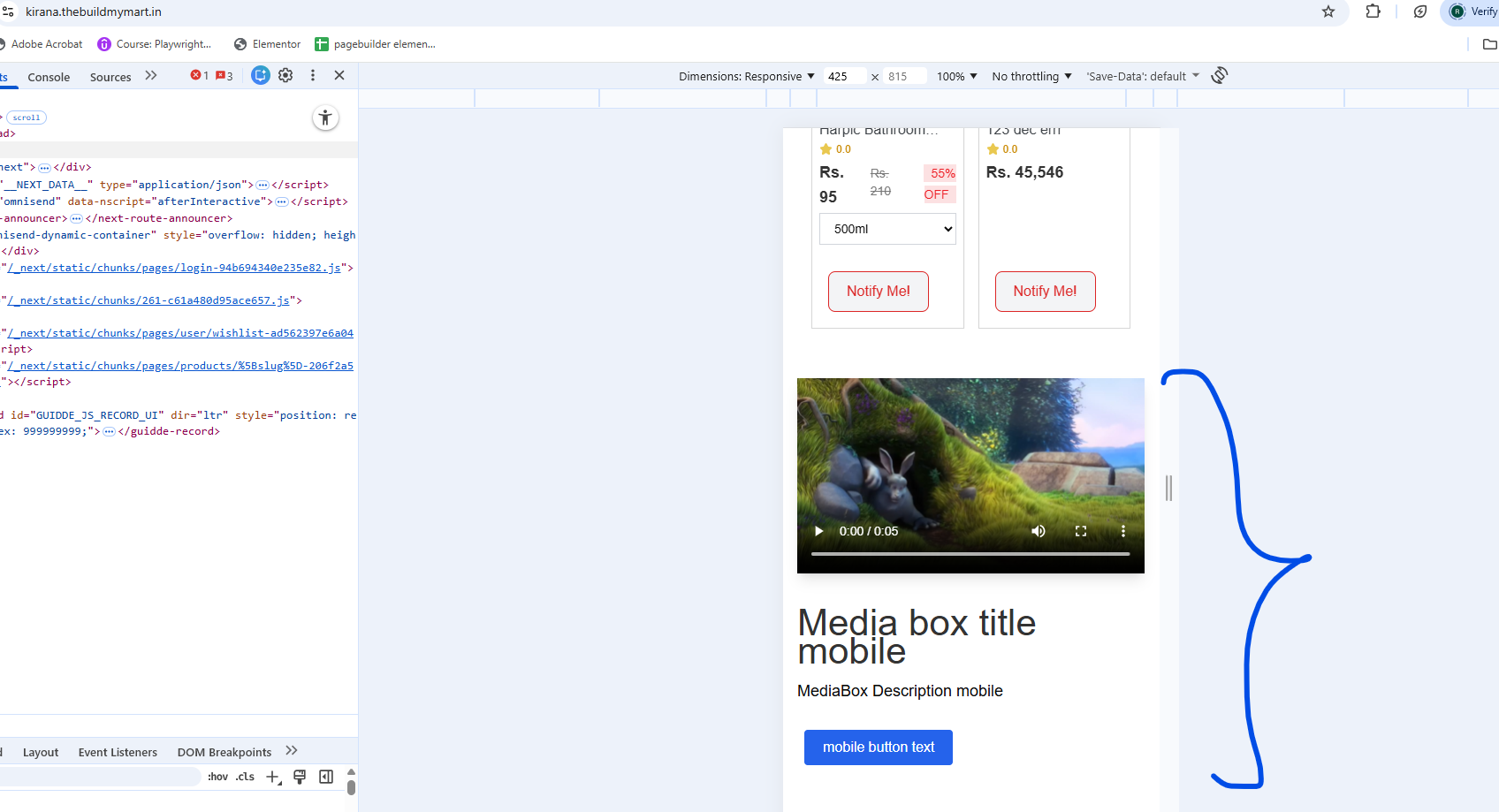Viewport: 1499px width, 812px height.
Task: Toggle the computed styles sidebar icon
Action: pos(326,777)
